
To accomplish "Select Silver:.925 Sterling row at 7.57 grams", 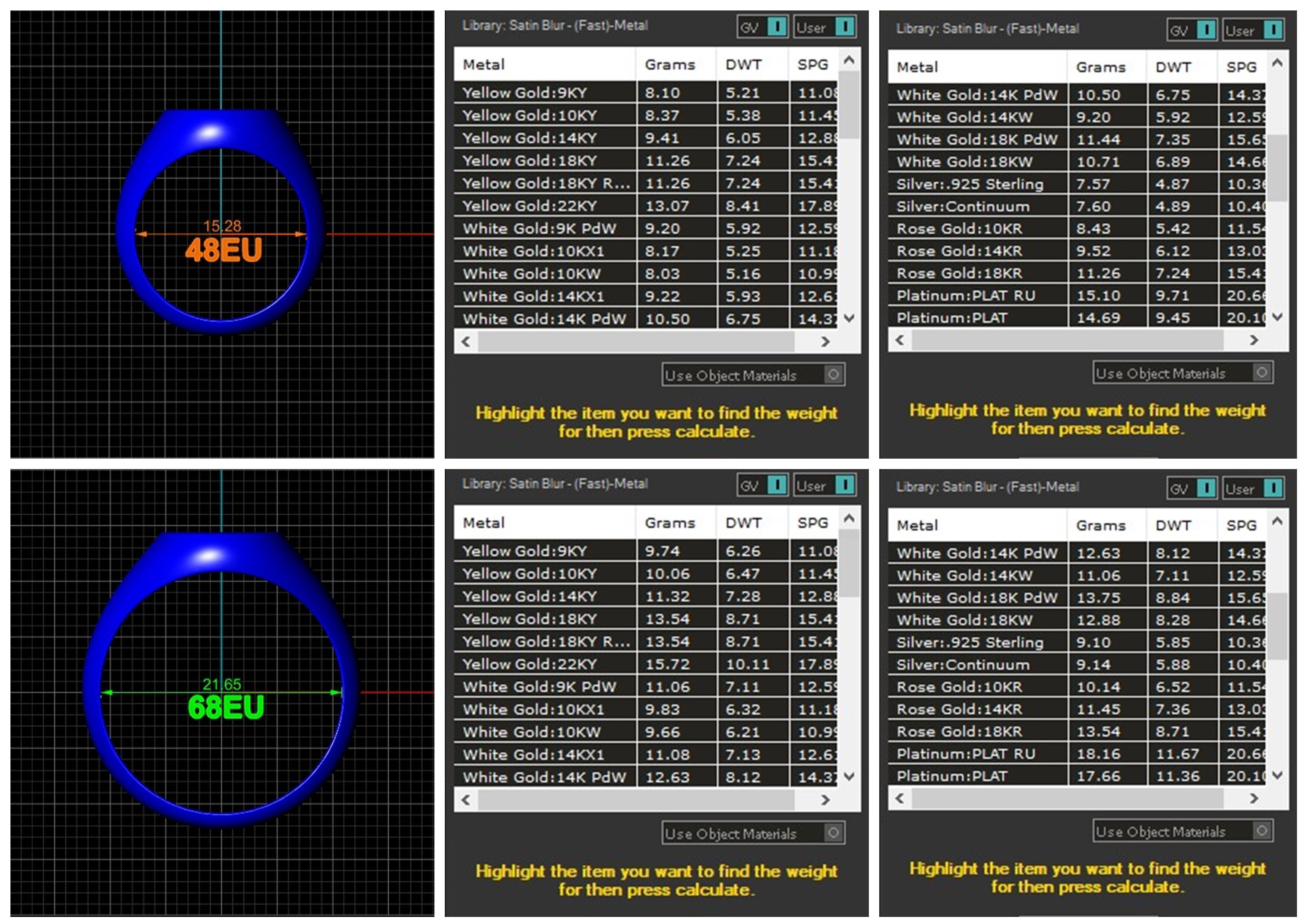I will pyautogui.click(x=969, y=184).
